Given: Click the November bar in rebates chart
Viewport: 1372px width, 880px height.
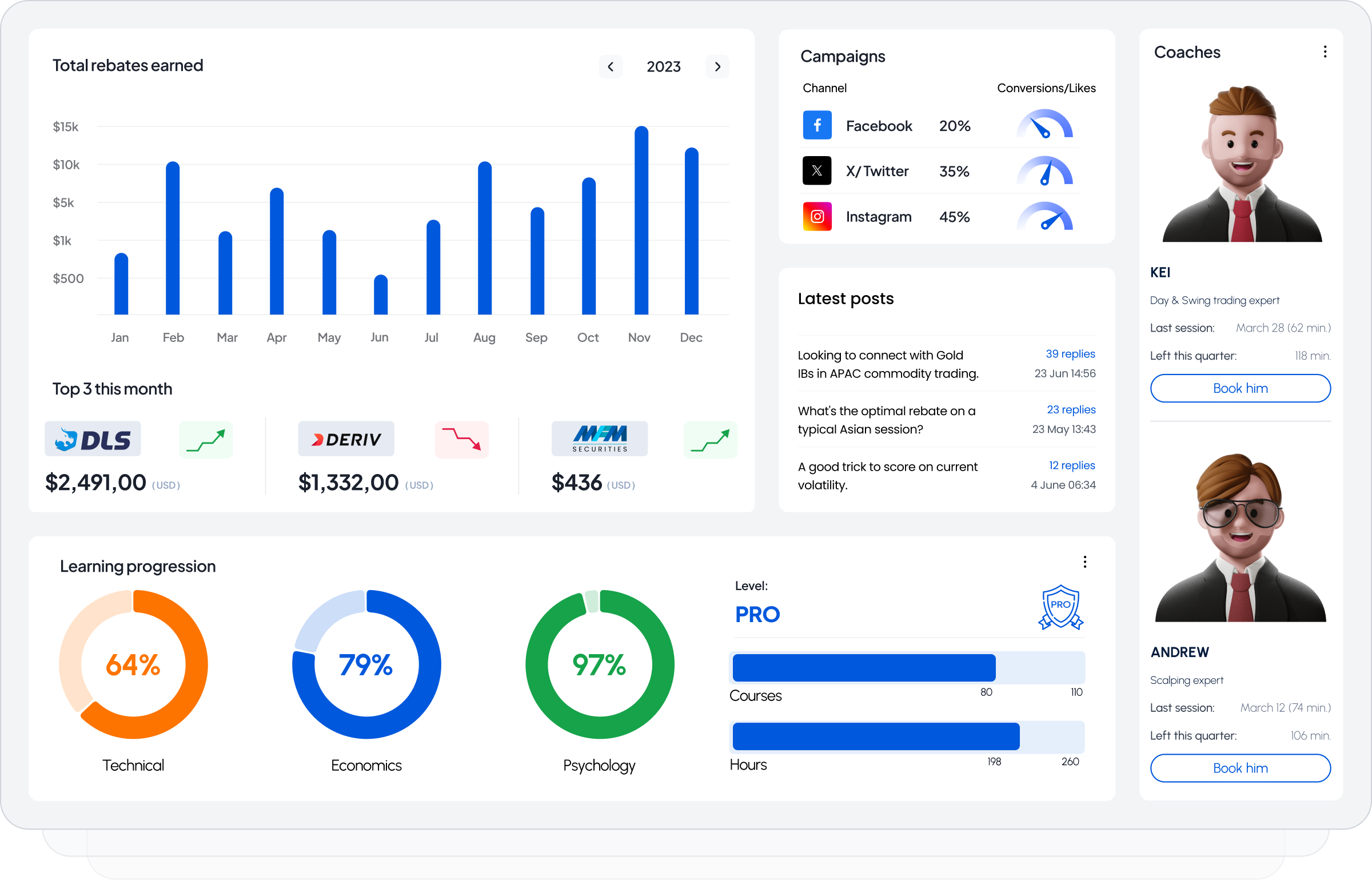Looking at the screenshot, I should tap(641, 221).
